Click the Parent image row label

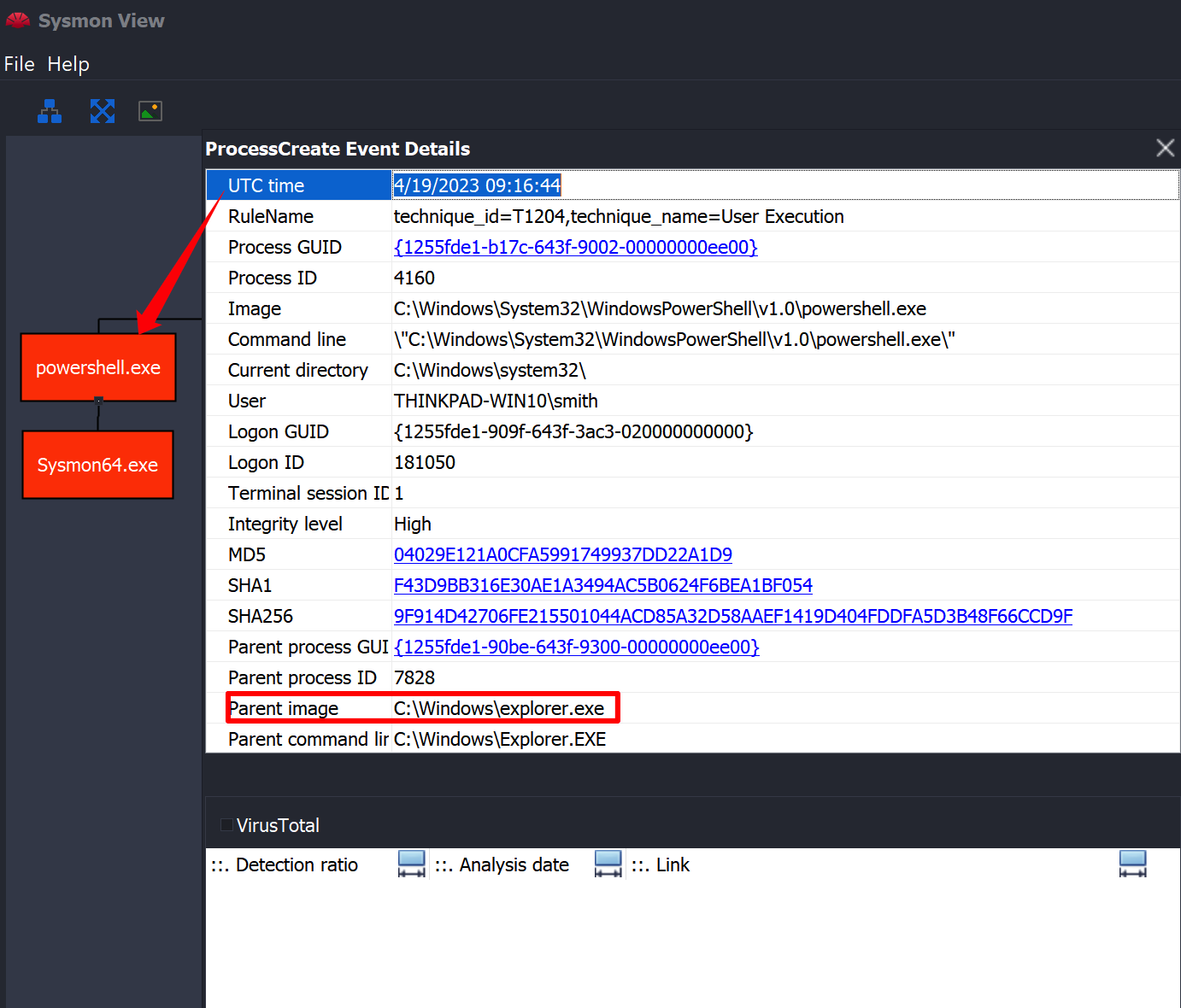point(284,708)
